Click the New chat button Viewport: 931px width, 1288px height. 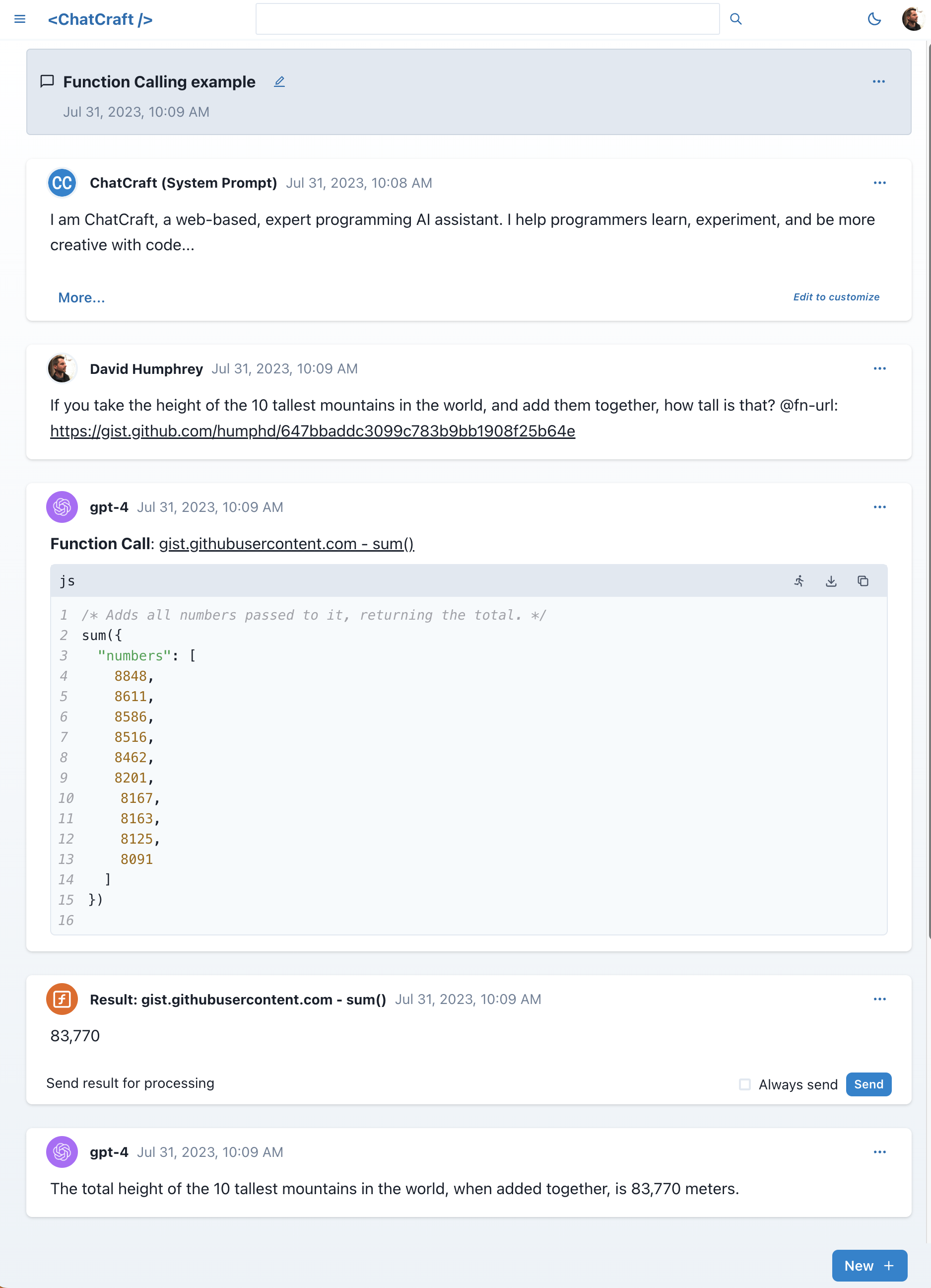pos(869,1265)
